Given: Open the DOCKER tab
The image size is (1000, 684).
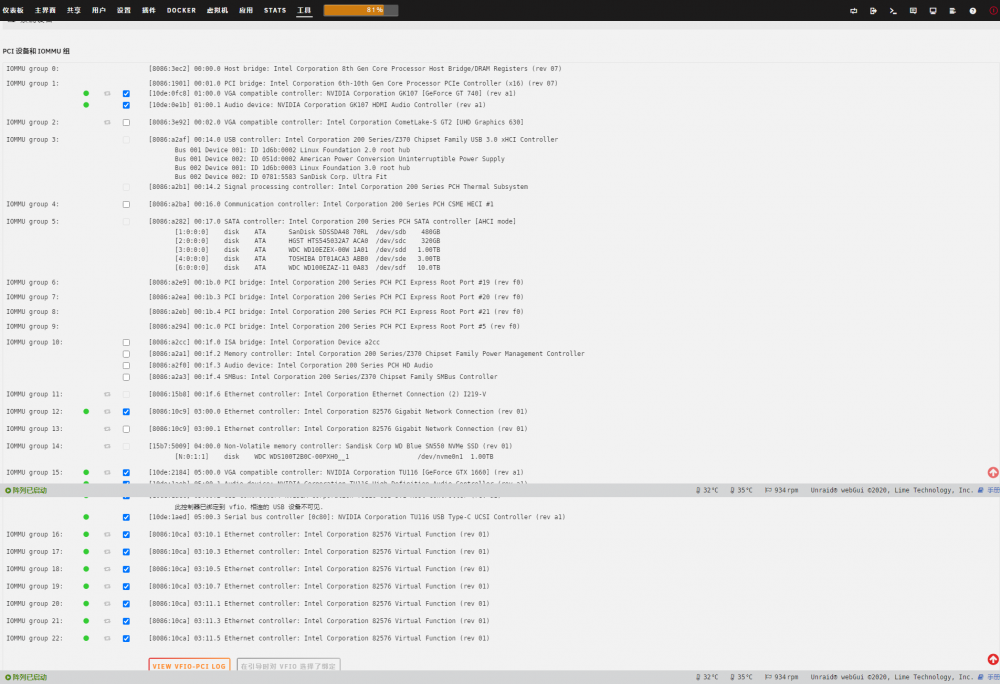Looking at the screenshot, I should pyautogui.click(x=182, y=10).
